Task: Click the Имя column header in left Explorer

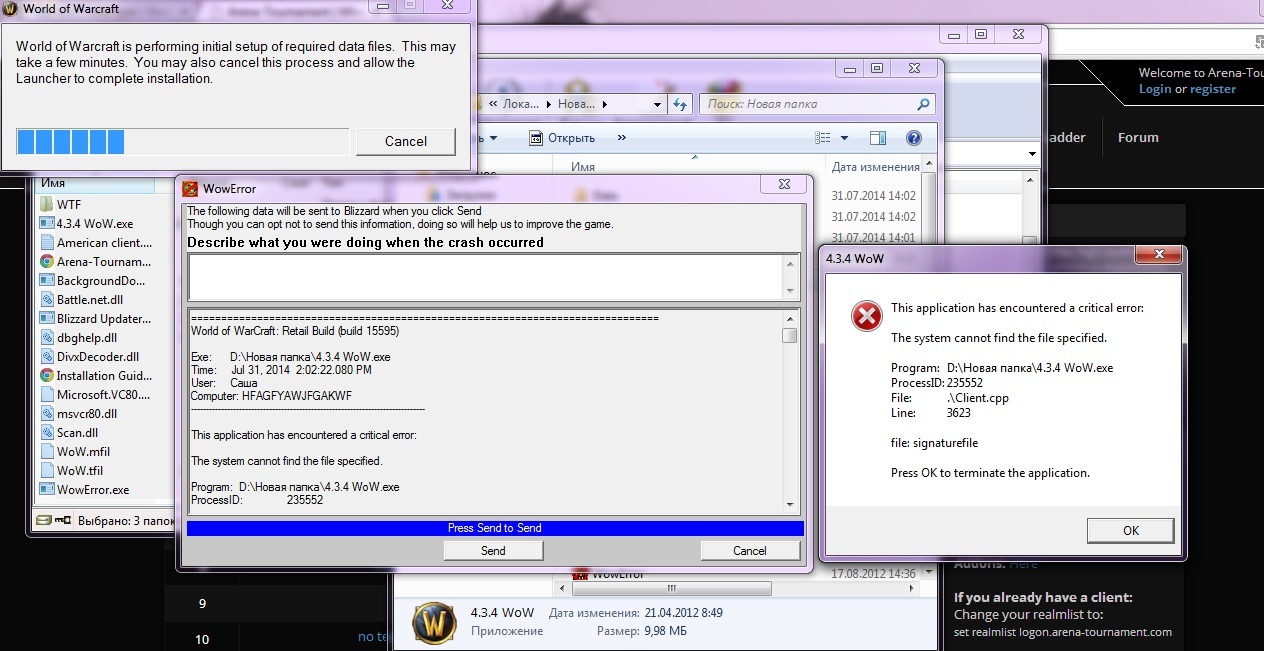Action: coord(53,184)
